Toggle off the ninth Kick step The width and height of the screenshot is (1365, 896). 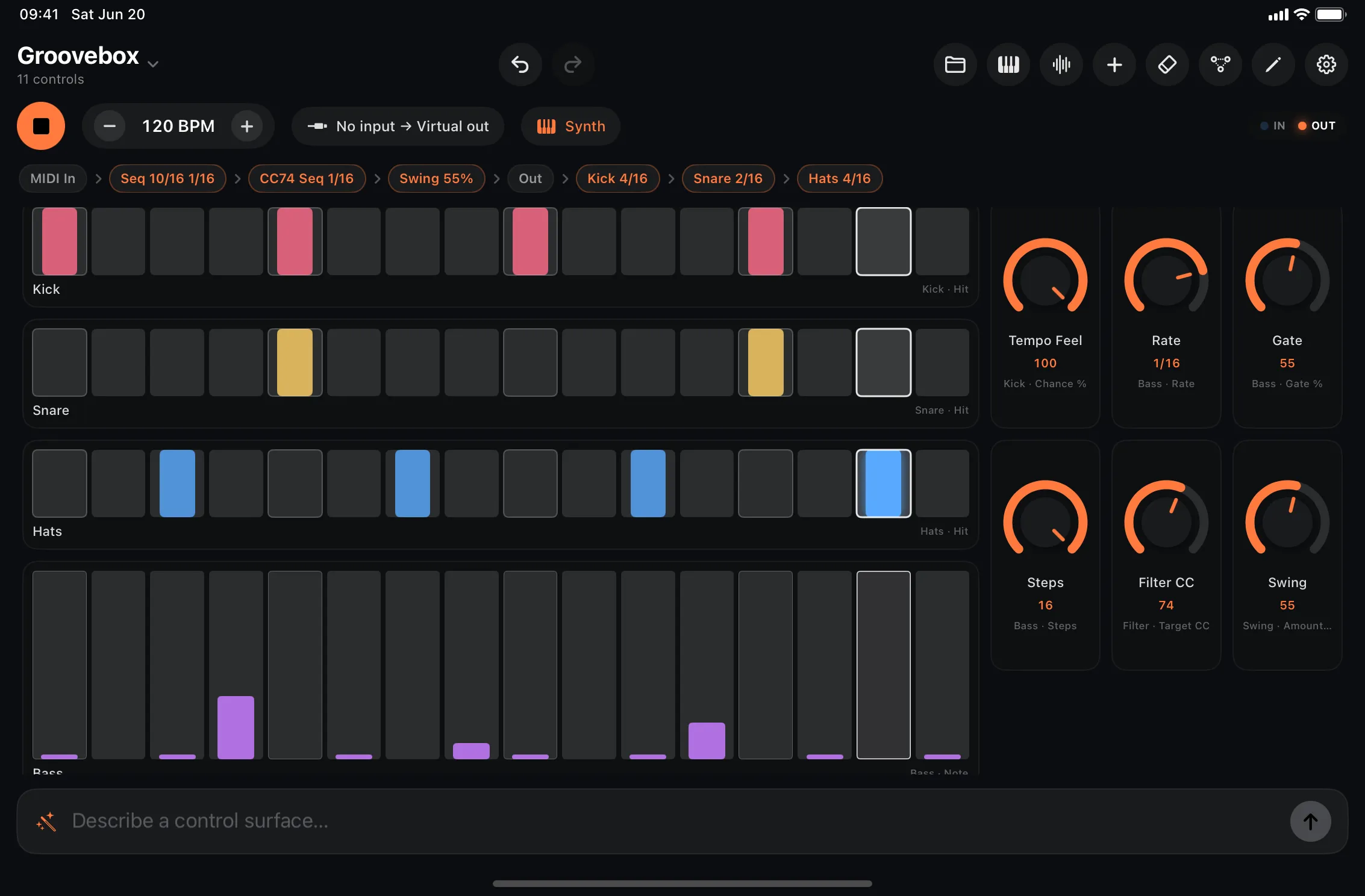pos(530,241)
